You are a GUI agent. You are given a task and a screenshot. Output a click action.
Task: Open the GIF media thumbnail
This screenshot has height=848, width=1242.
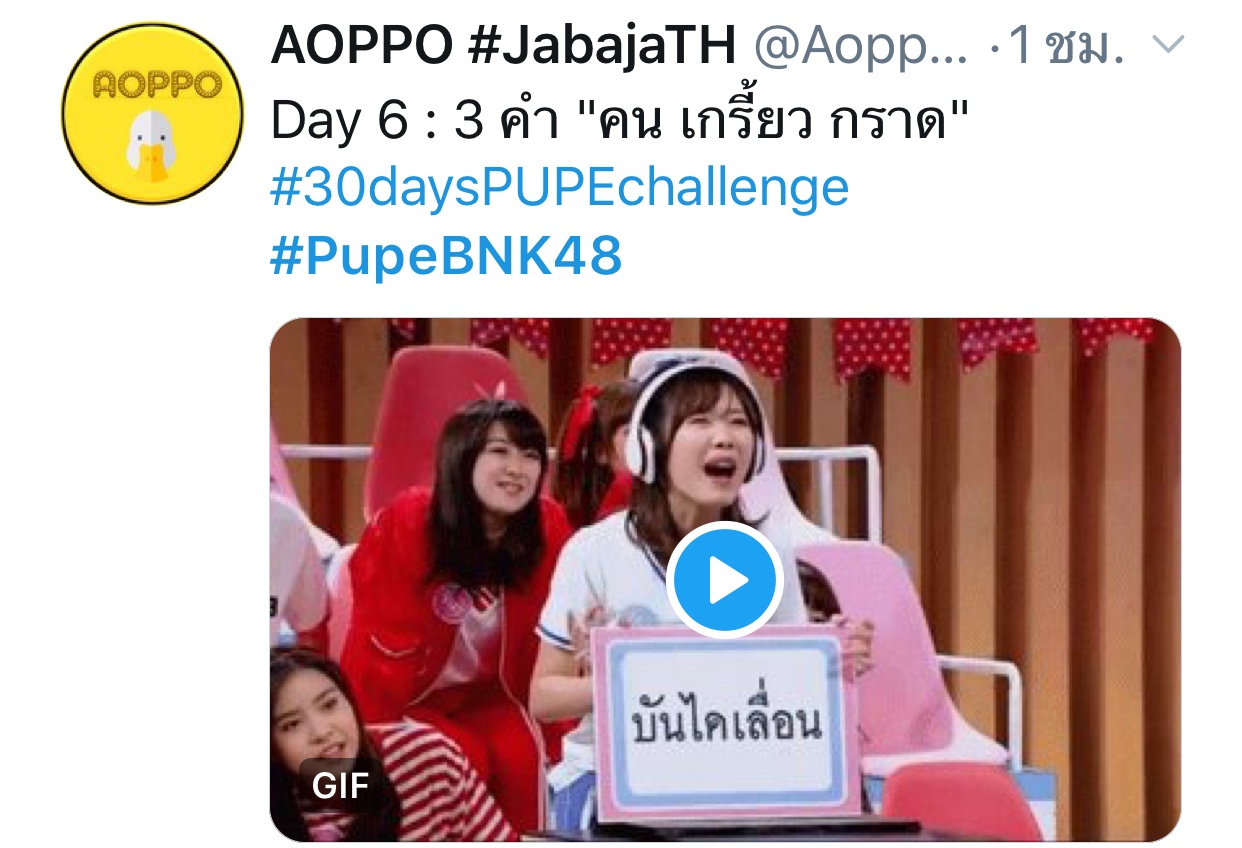pyautogui.click(x=725, y=580)
